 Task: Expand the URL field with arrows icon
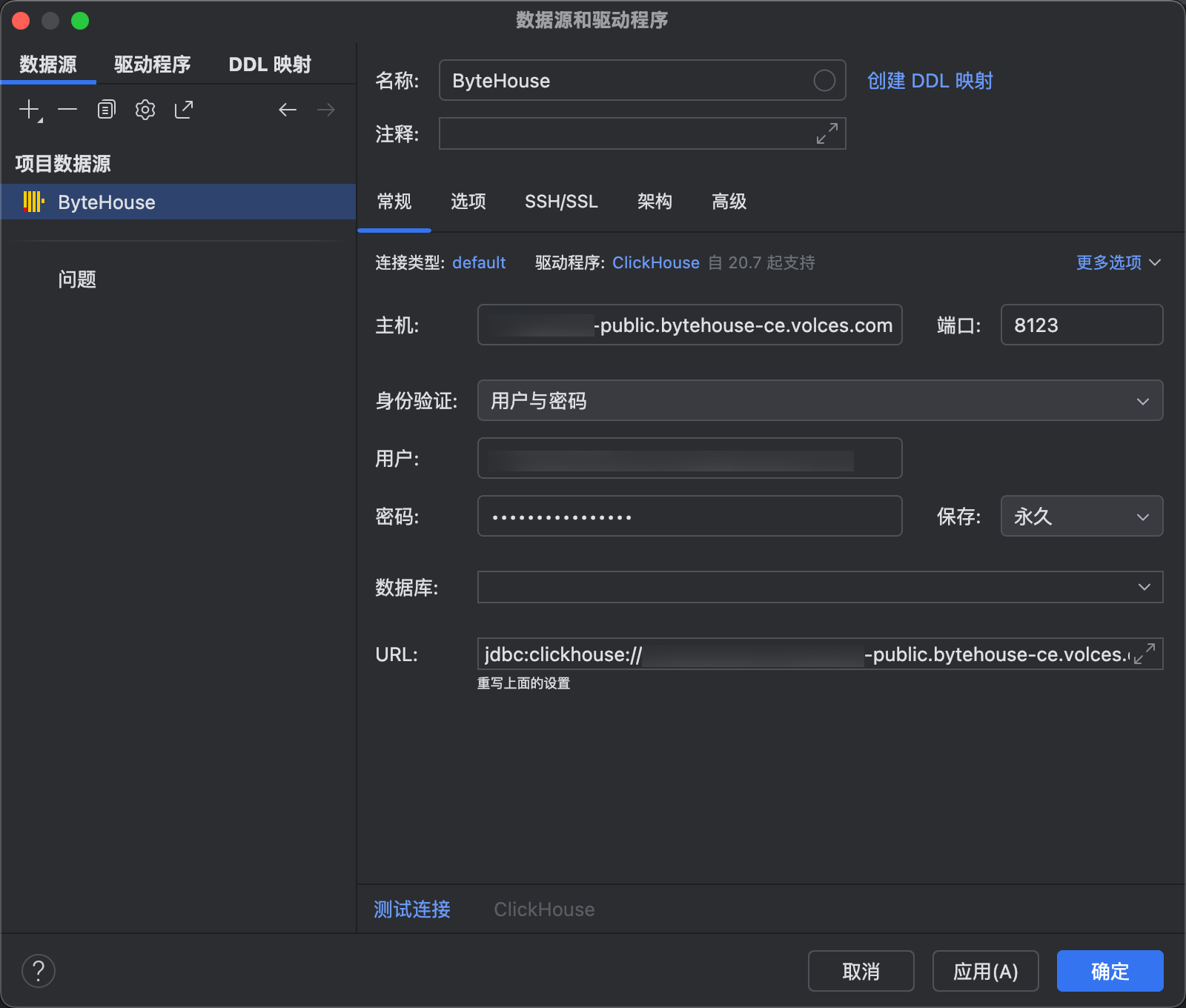tap(1144, 654)
